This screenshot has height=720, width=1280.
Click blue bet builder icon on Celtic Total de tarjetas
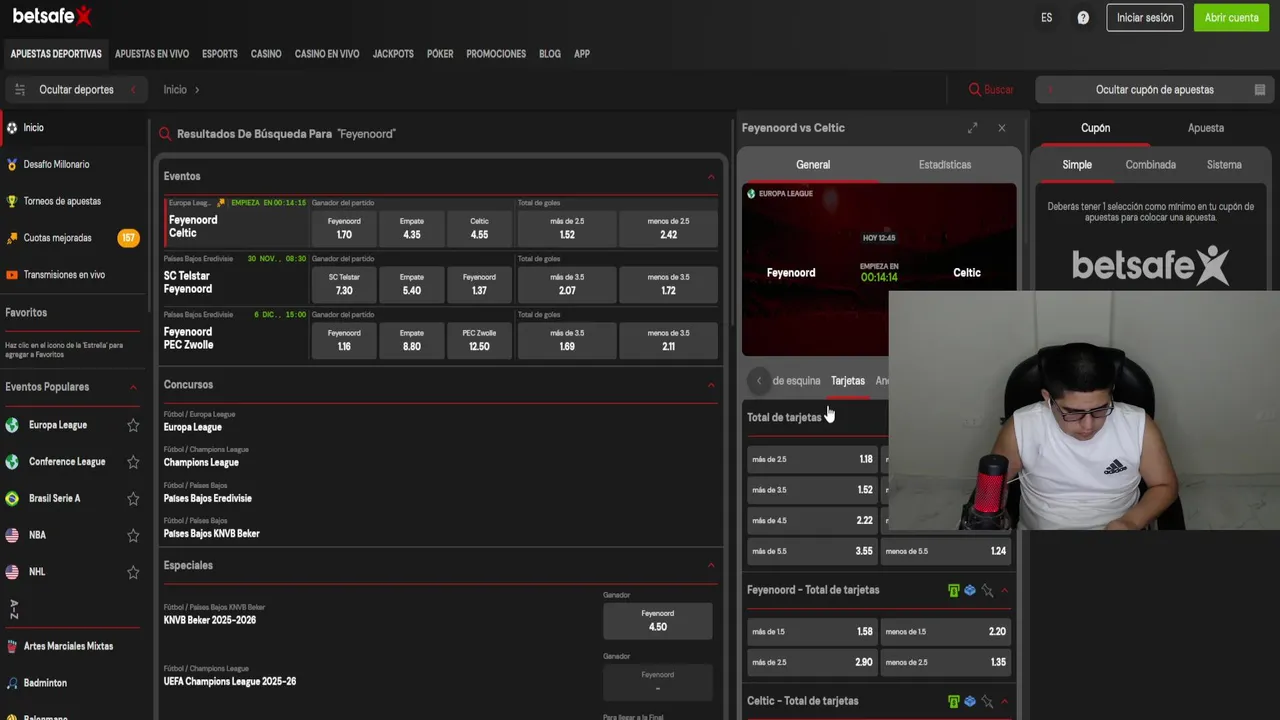coord(970,701)
